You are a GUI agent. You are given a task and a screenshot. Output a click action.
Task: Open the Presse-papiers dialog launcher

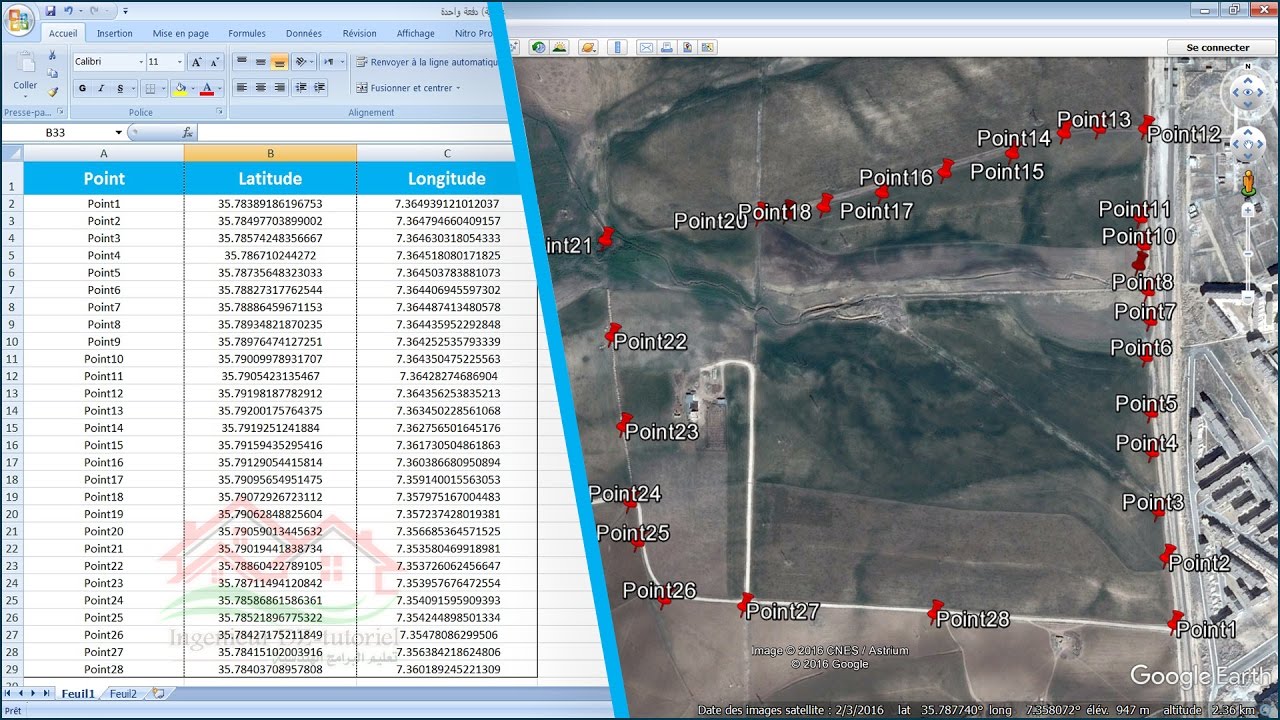pos(61,112)
